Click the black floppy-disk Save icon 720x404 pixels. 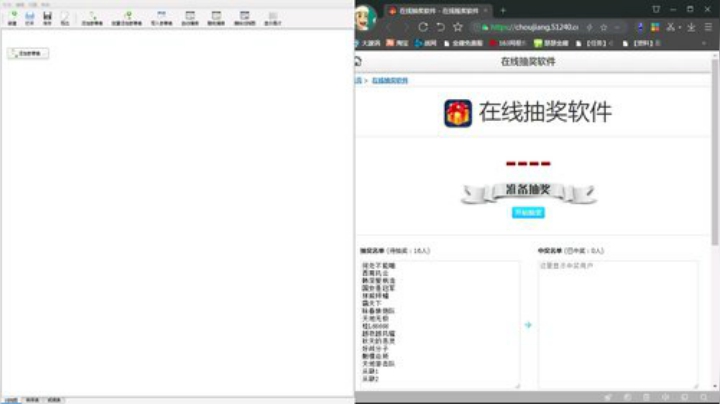[47, 18]
